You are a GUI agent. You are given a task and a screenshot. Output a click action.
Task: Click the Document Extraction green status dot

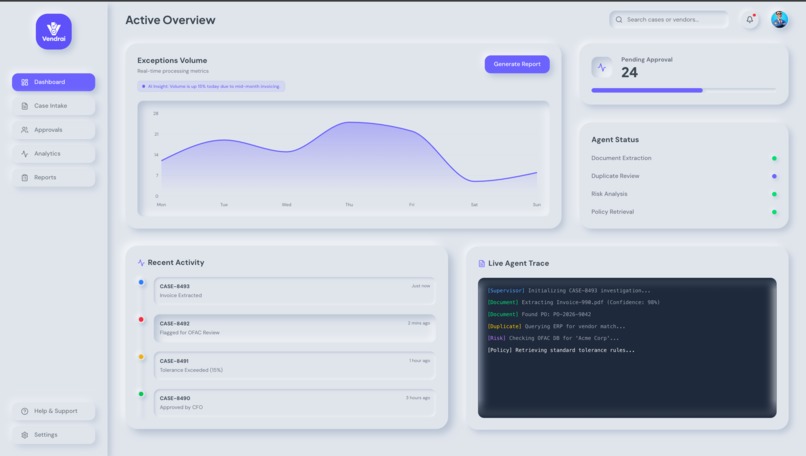pyautogui.click(x=774, y=158)
